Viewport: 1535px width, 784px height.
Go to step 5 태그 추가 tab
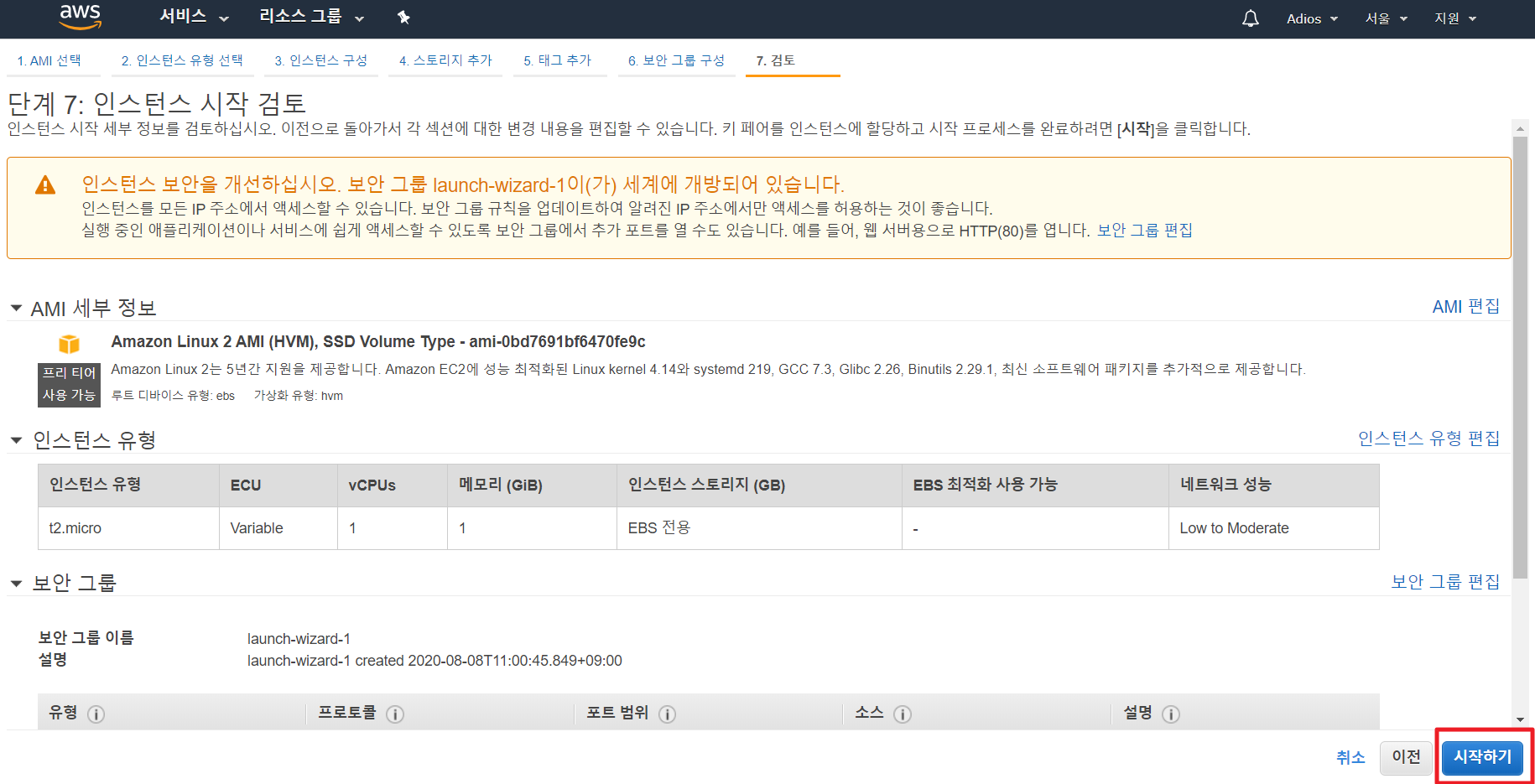tap(558, 60)
